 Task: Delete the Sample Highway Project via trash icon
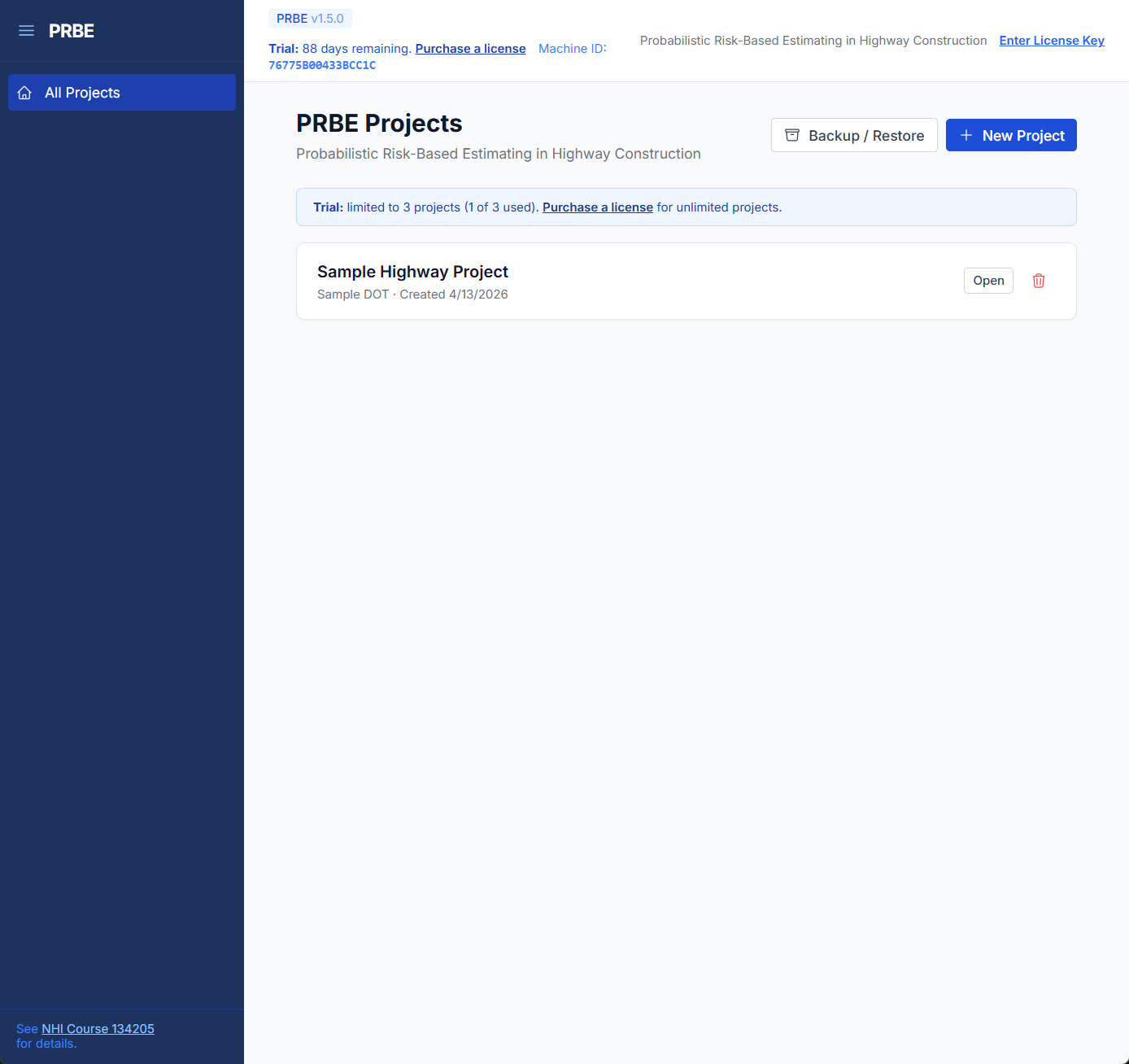pyautogui.click(x=1039, y=280)
